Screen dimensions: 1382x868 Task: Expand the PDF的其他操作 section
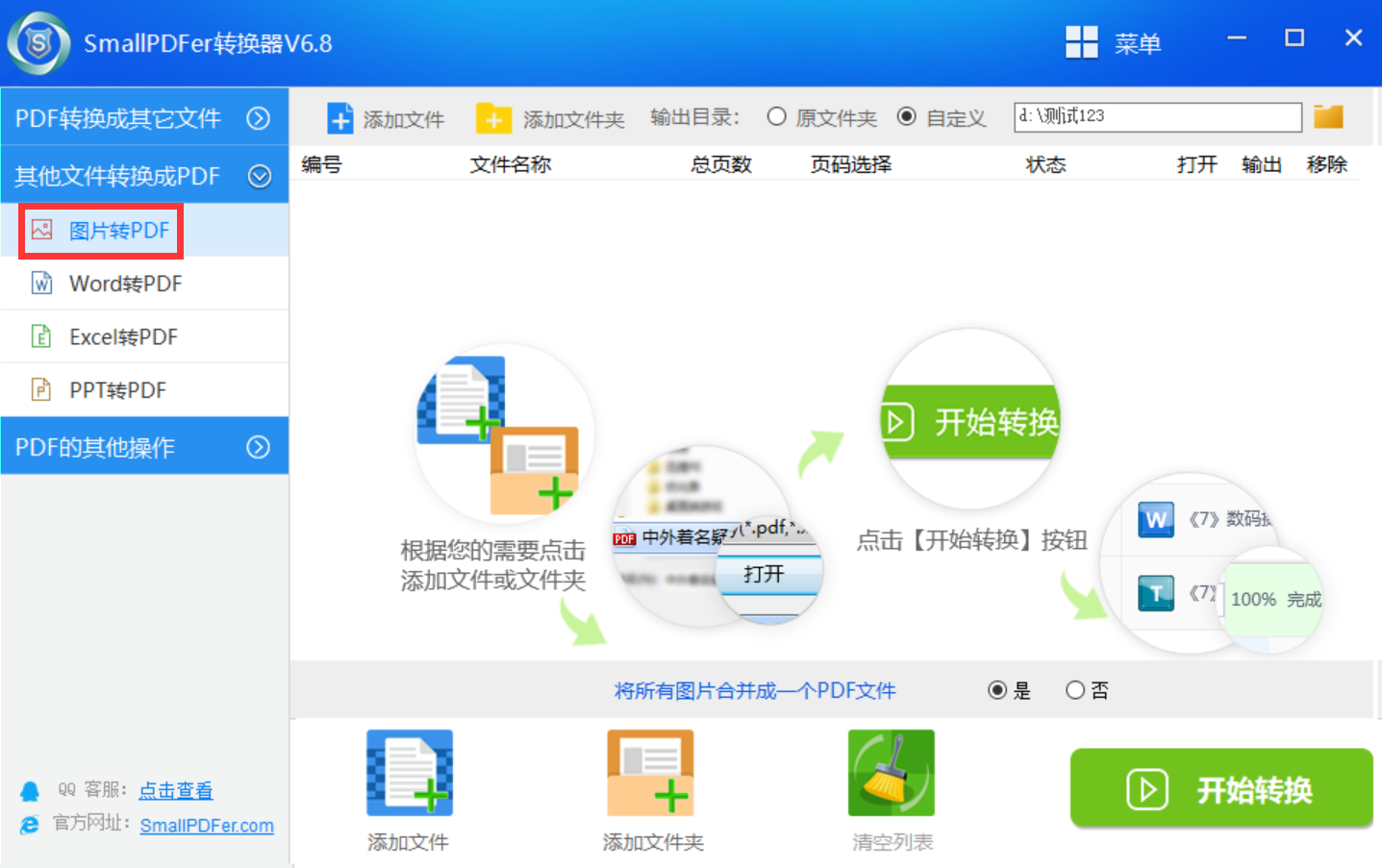click(x=258, y=447)
